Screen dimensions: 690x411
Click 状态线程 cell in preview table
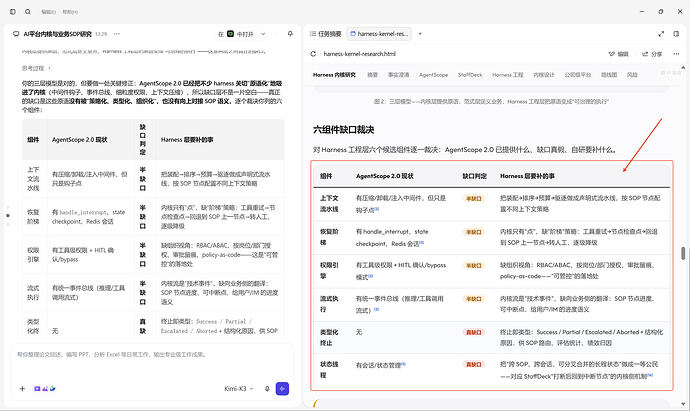[329, 370]
